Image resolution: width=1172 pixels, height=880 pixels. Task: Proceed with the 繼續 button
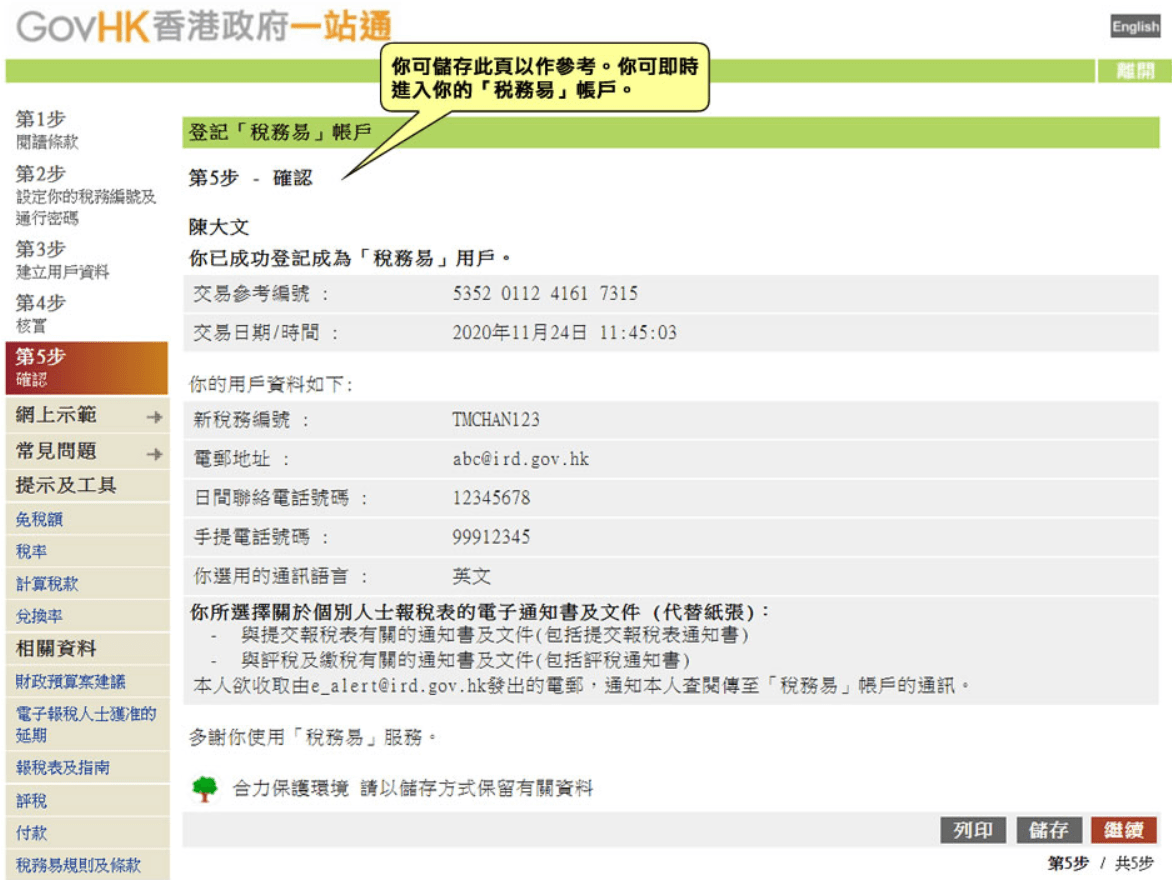[x=1123, y=830]
